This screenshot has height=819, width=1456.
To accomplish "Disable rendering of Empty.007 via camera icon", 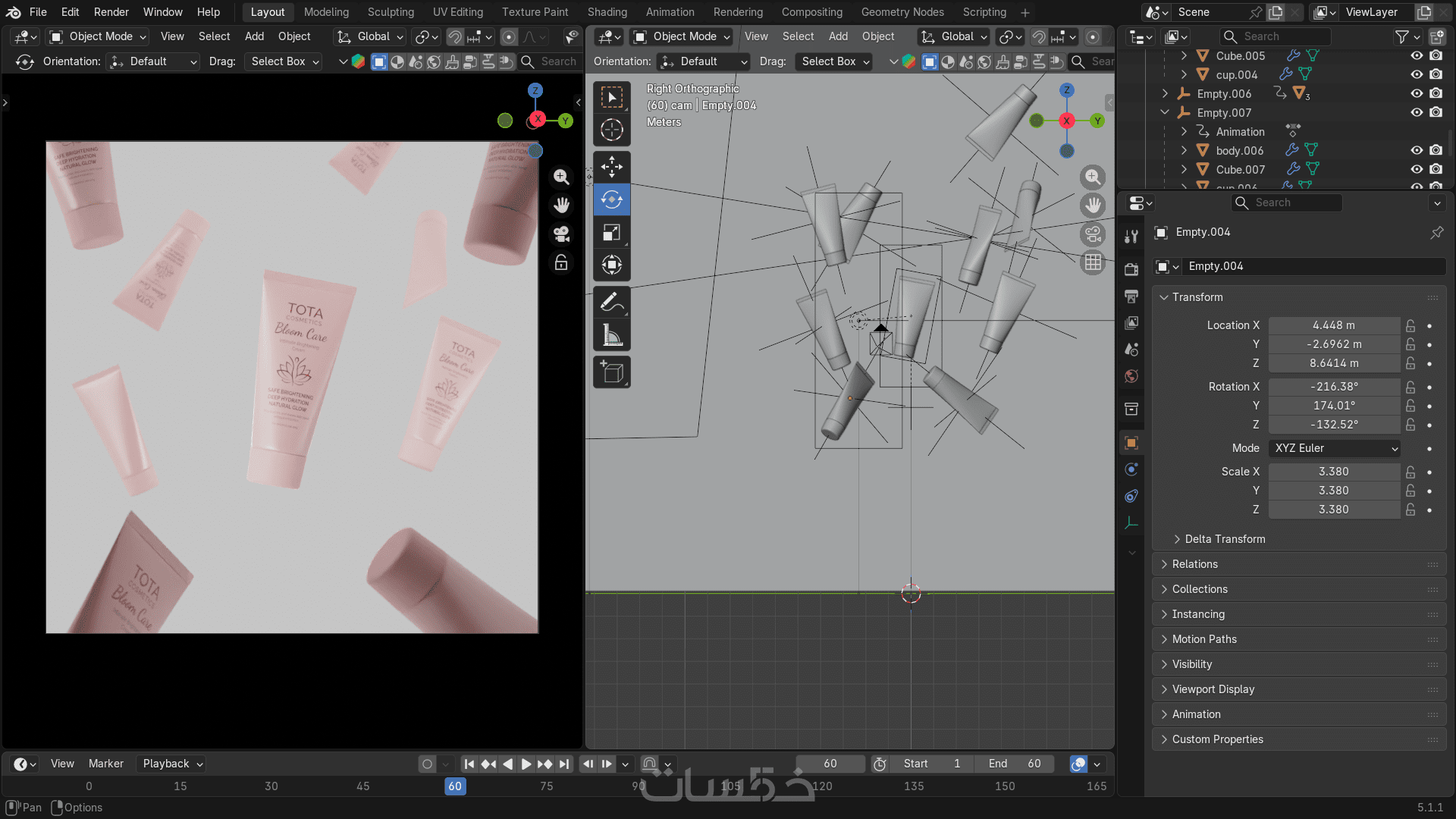I will pos(1436,112).
